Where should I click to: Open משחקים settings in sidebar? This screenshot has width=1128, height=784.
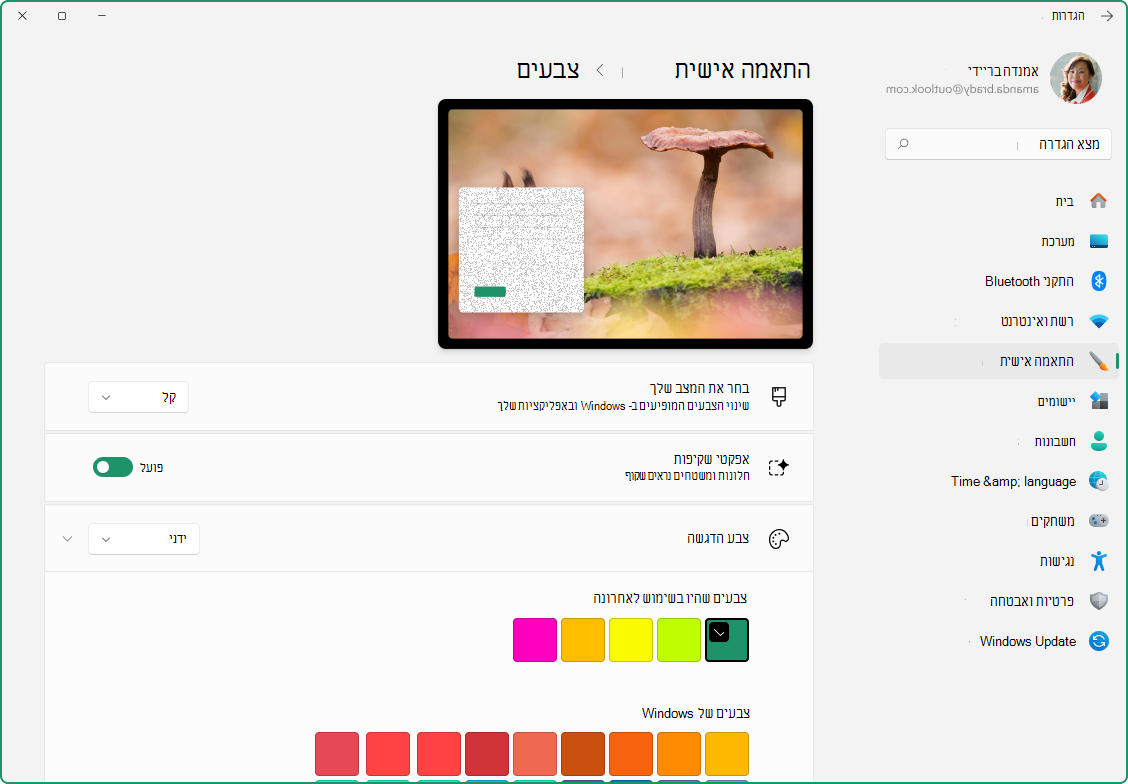[999, 521]
